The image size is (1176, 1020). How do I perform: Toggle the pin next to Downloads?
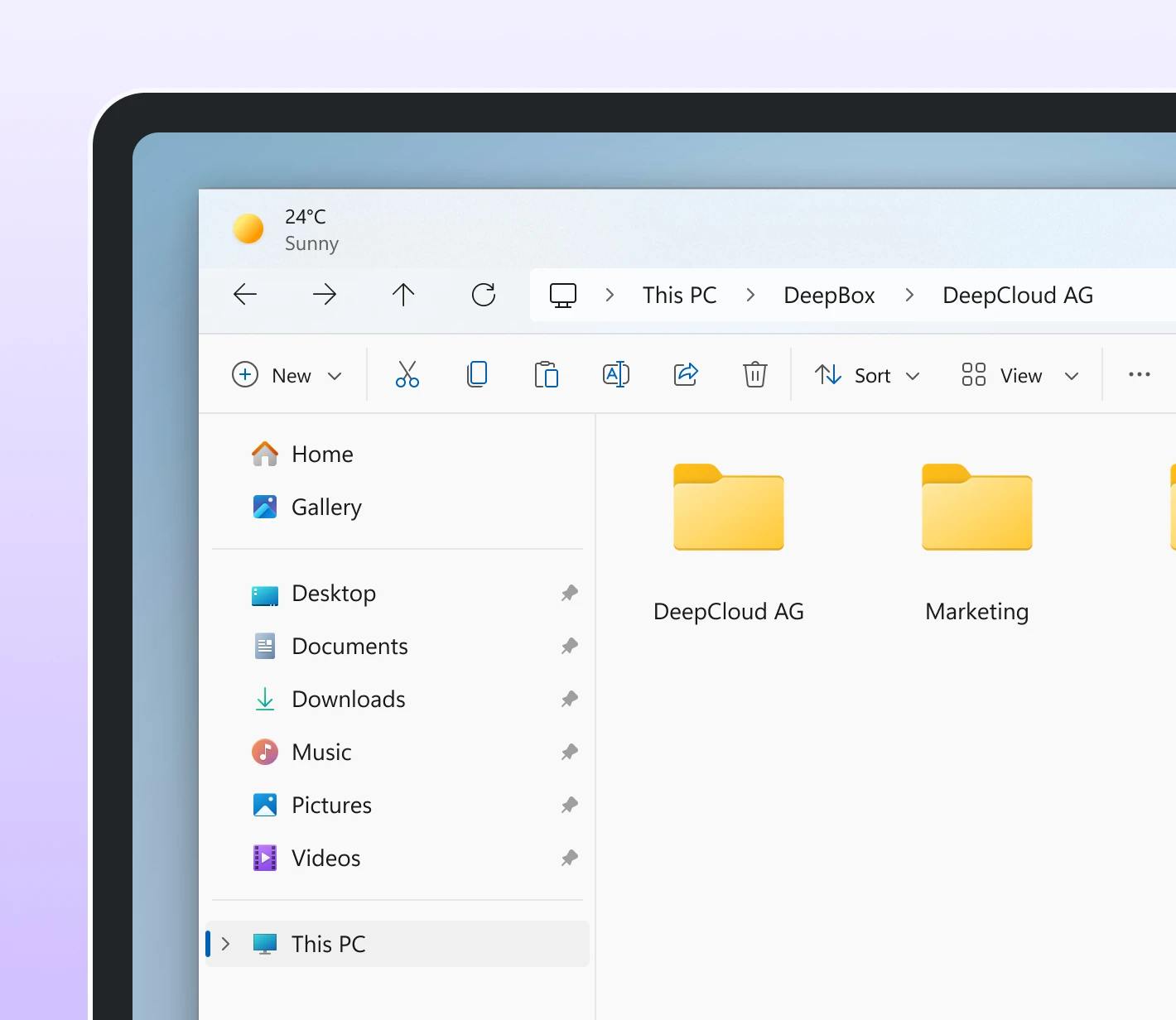(x=569, y=699)
